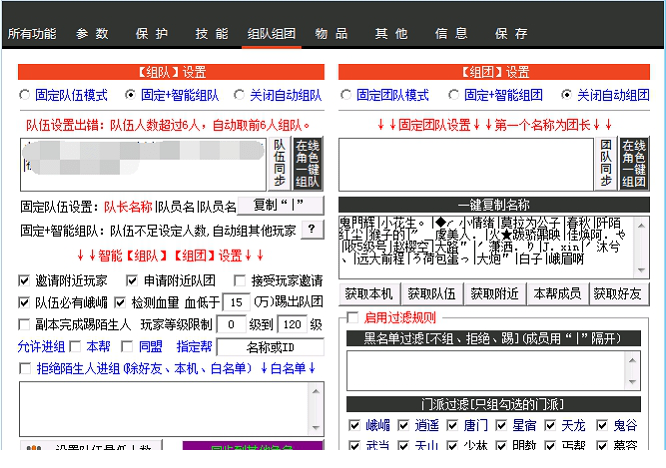Image resolution: width=666 pixels, height=468 pixels.
Task: Choose 固定+智能组队 radio option
Action: [x=130, y=95]
